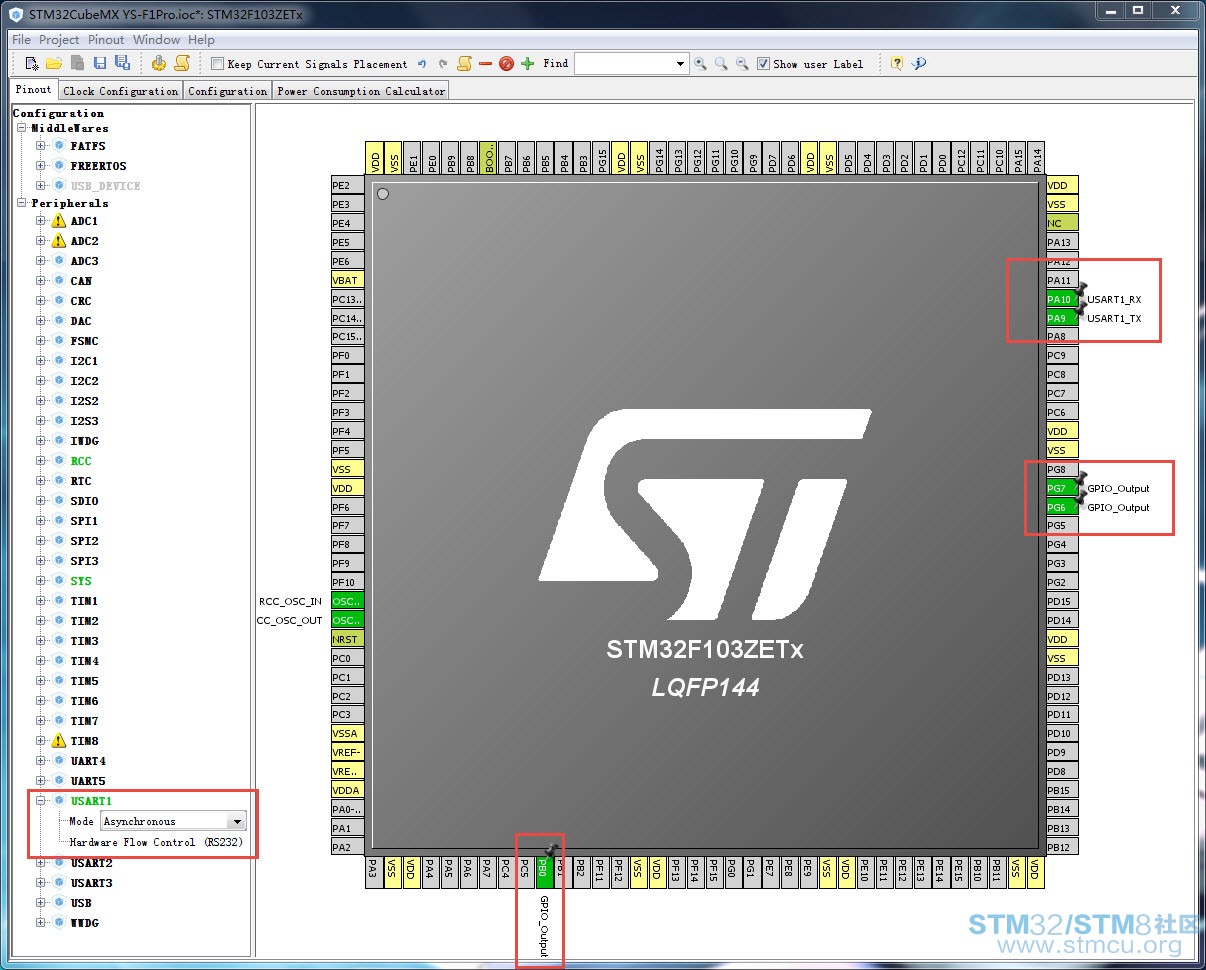Click the NRST pin on chip

[347, 639]
